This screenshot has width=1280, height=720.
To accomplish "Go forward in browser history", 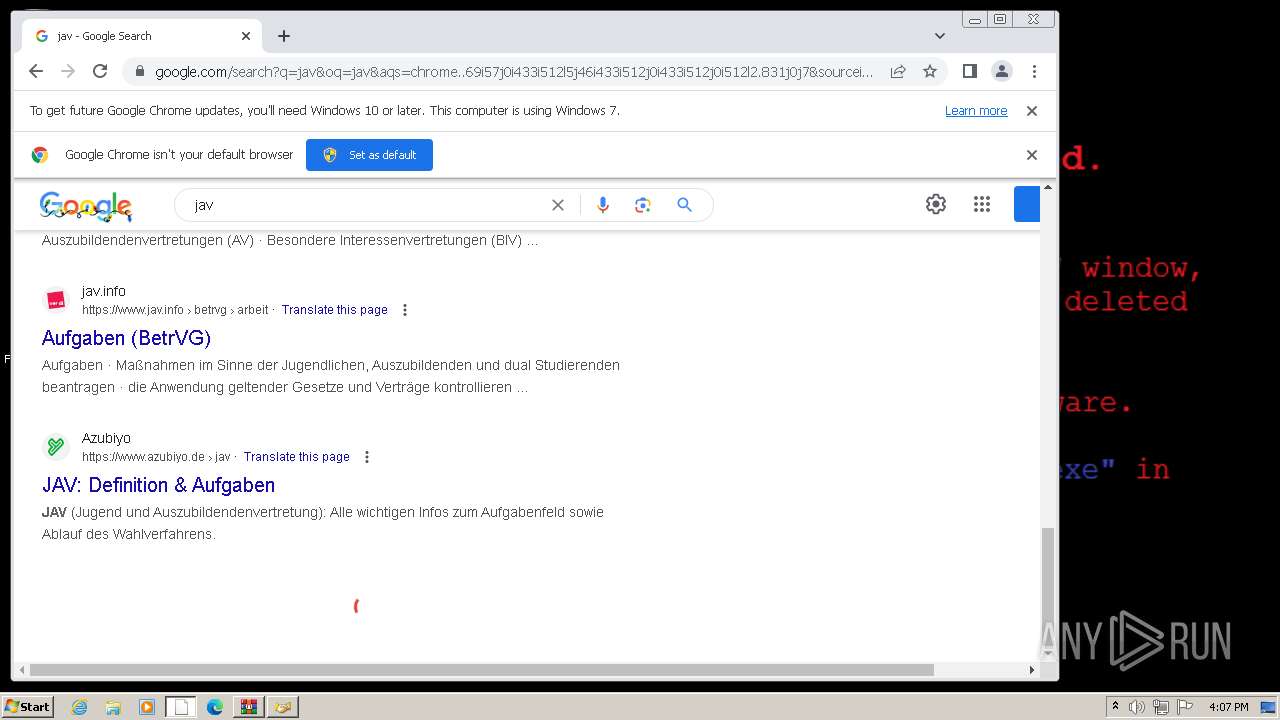I will pyautogui.click(x=68, y=71).
